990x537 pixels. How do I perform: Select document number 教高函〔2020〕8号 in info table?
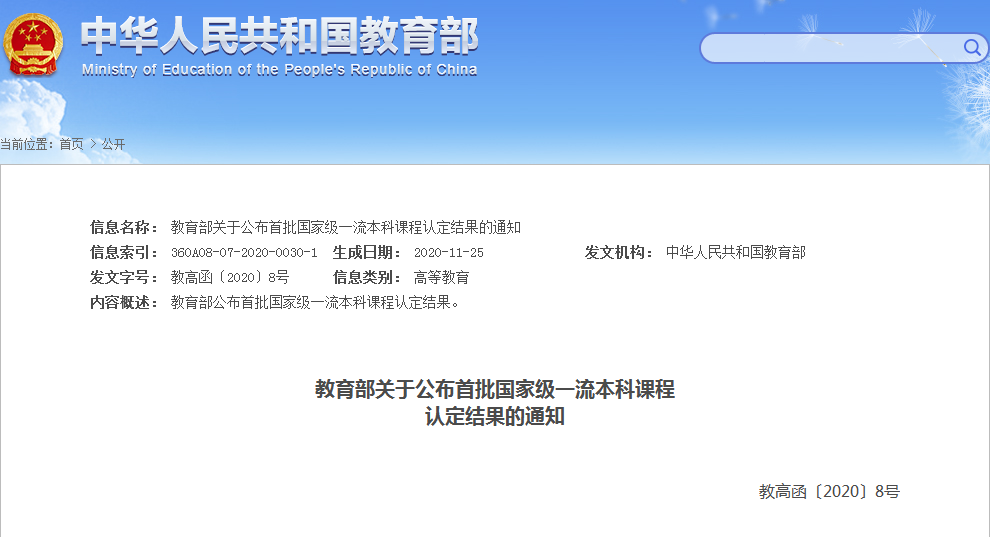tap(230, 278)
